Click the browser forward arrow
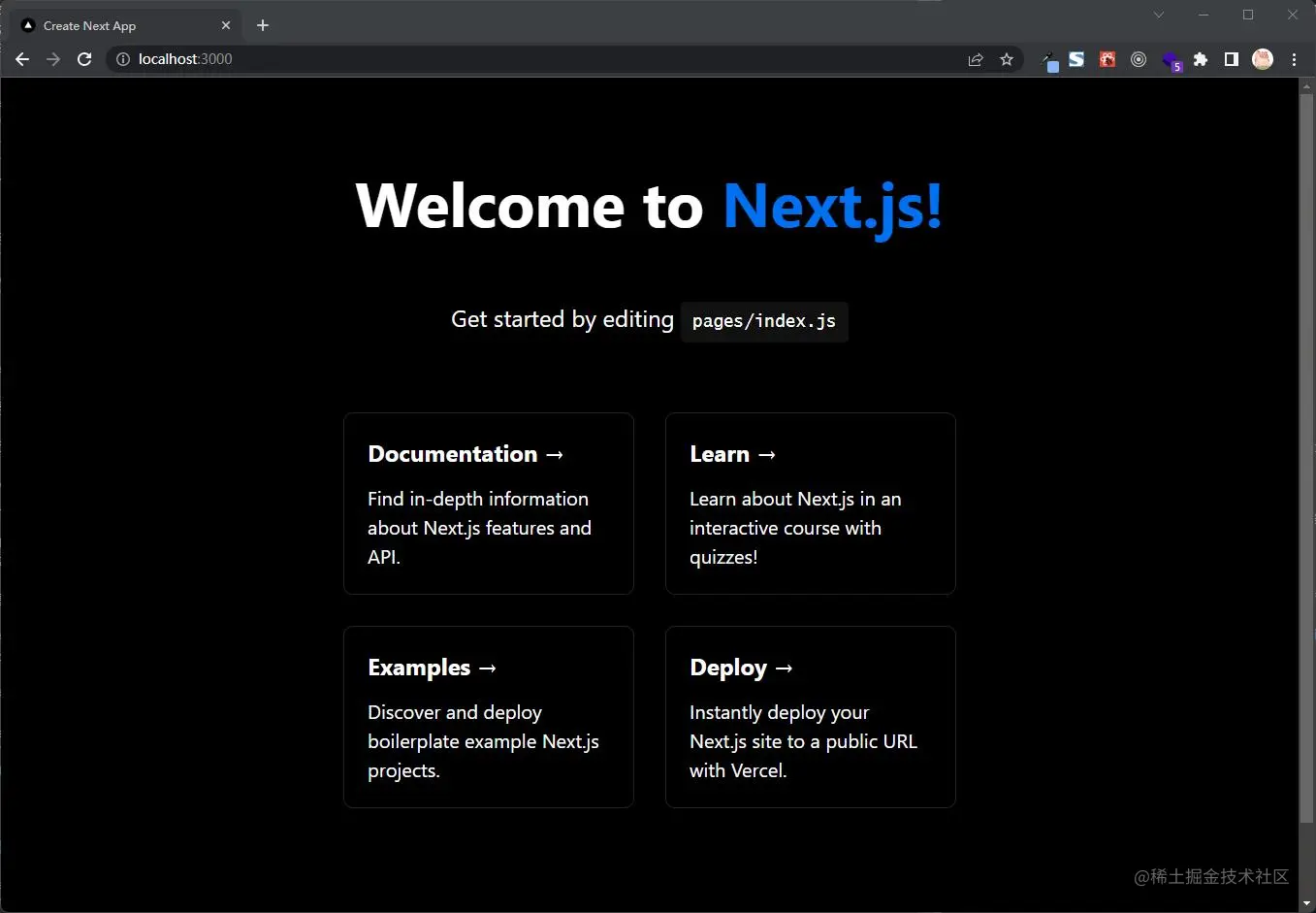The height and width of the screenshot is (913, 1316). point(53,59)
